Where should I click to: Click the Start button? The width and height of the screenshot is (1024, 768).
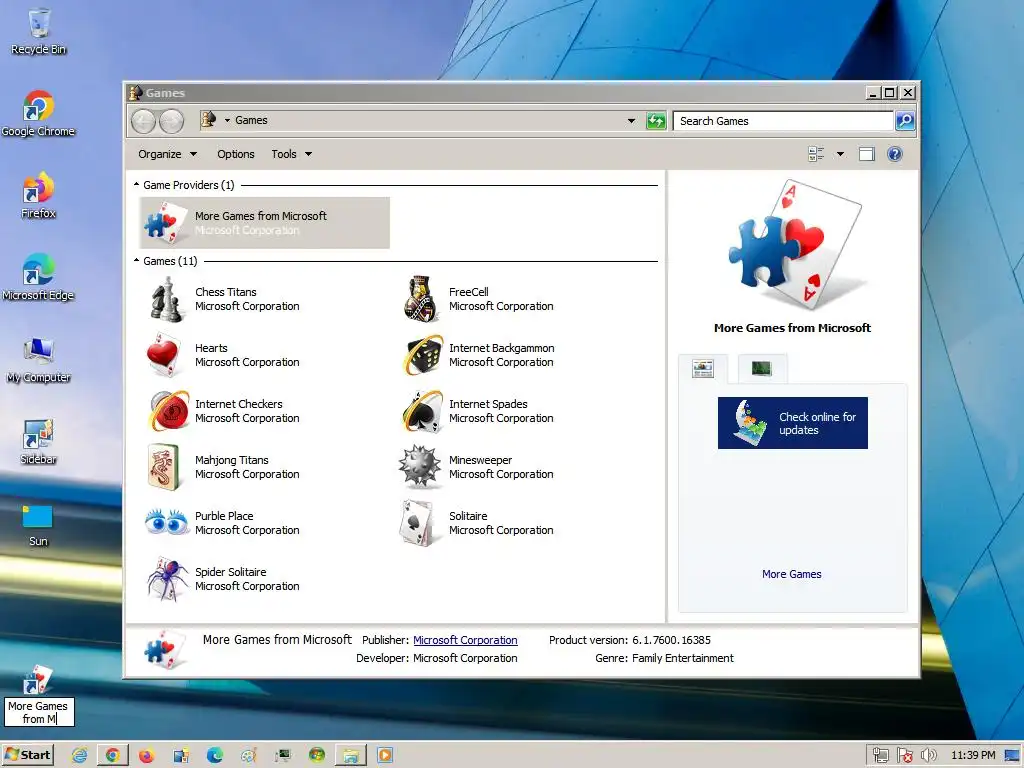click(x=28, y=756)
